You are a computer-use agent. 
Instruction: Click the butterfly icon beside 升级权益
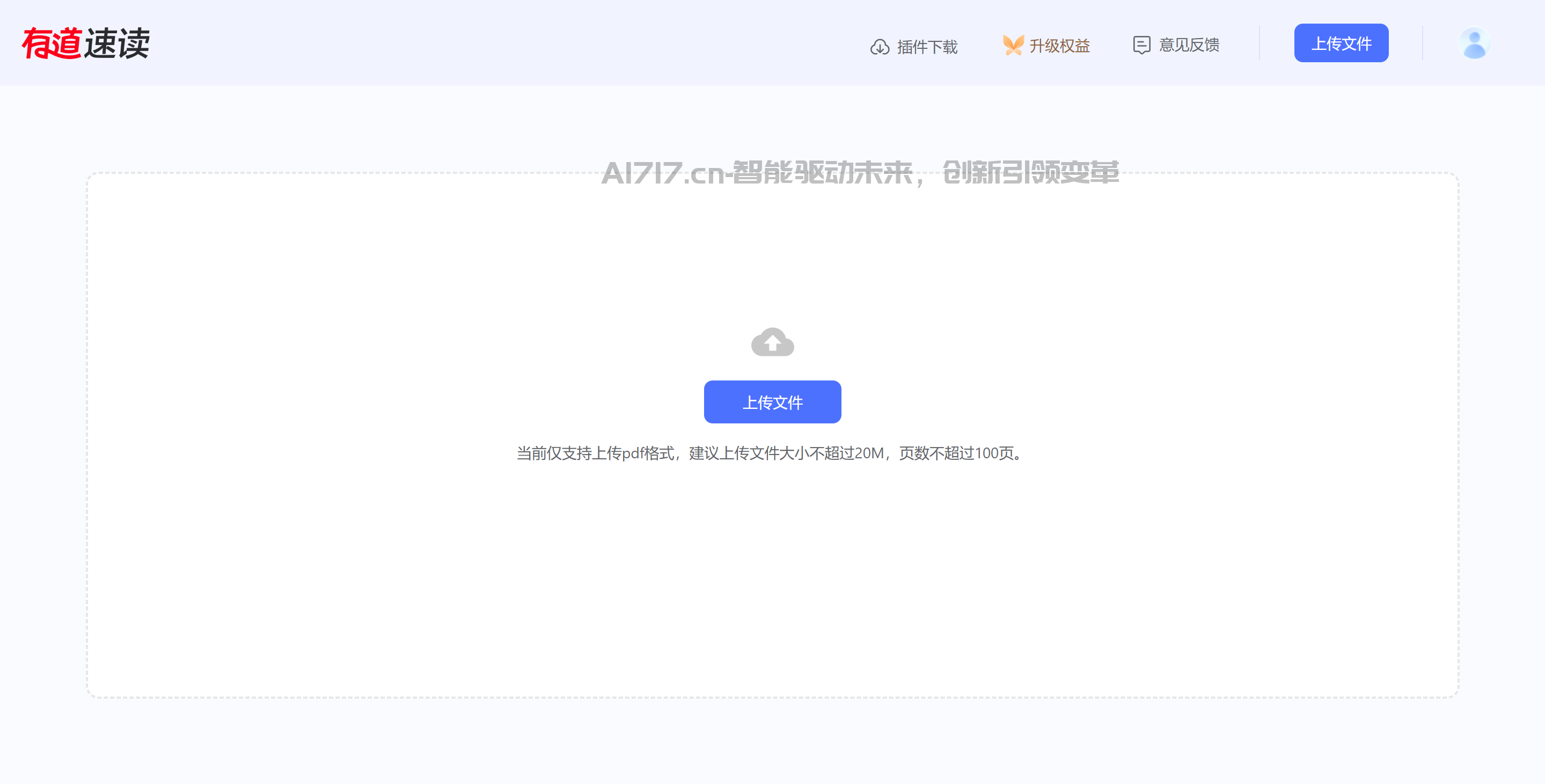coord(1013,46)
